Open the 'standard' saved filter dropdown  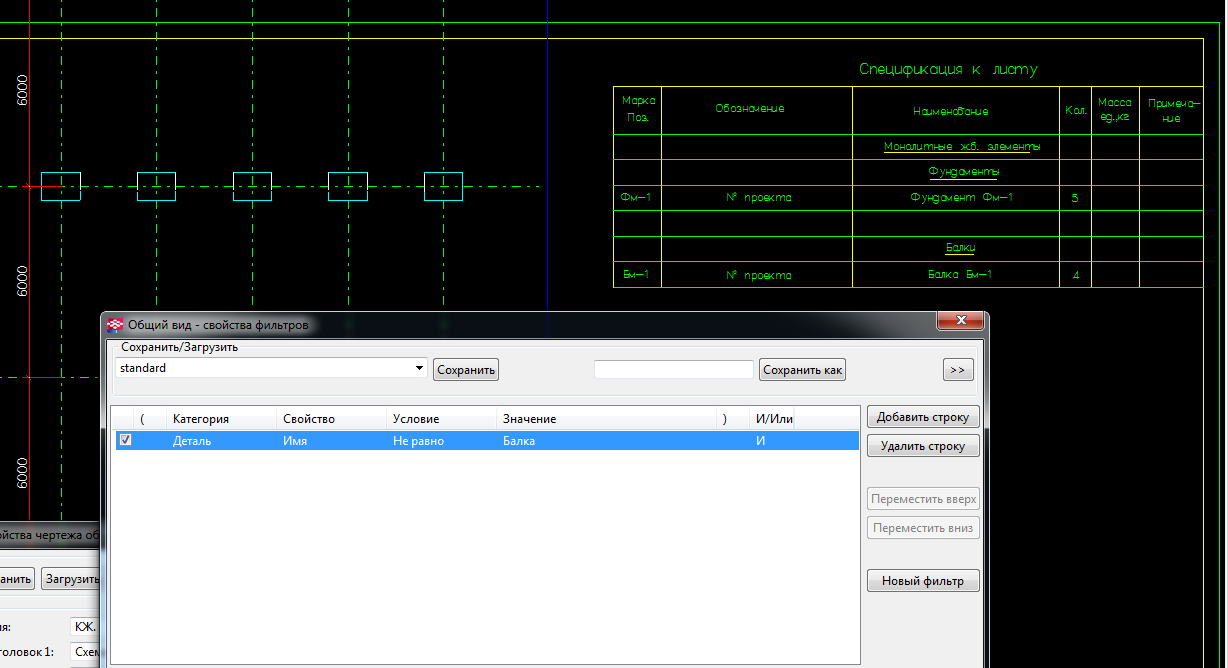[x=419, y=368]
